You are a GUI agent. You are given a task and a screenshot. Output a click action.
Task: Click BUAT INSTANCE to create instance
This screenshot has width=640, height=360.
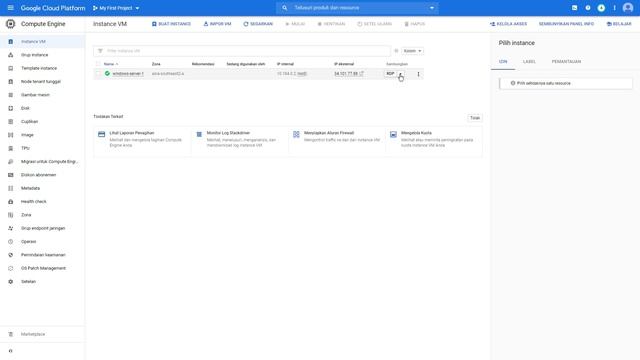(171, 24)
